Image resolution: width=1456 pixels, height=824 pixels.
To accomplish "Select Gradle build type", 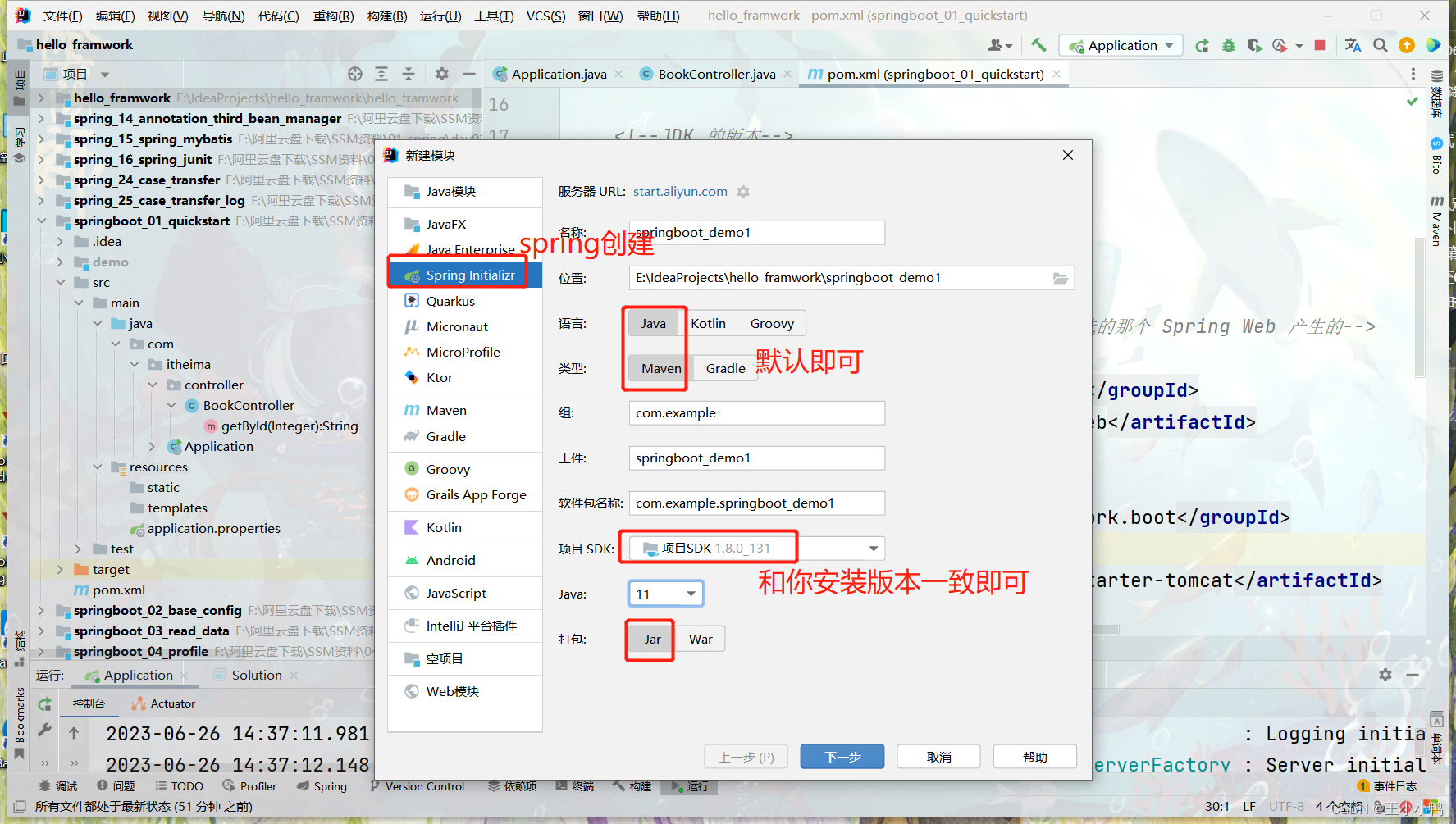I will click(726, 368).
